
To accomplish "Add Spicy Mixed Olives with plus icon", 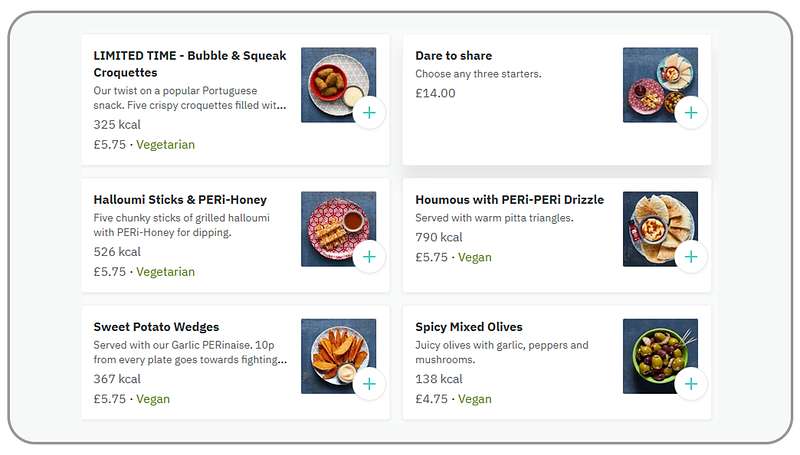I will click(x=691, y=384).
